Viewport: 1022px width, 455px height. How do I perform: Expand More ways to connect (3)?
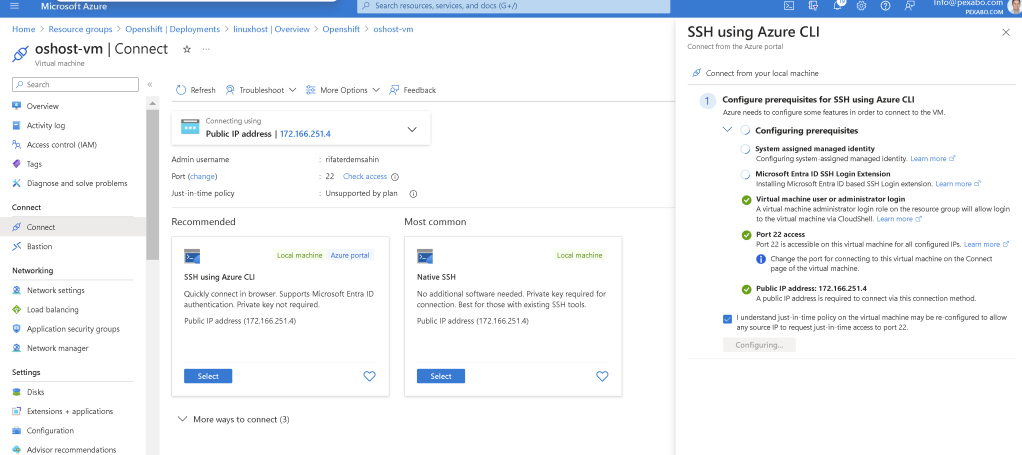pyautogui.click(x=234, y=419)
